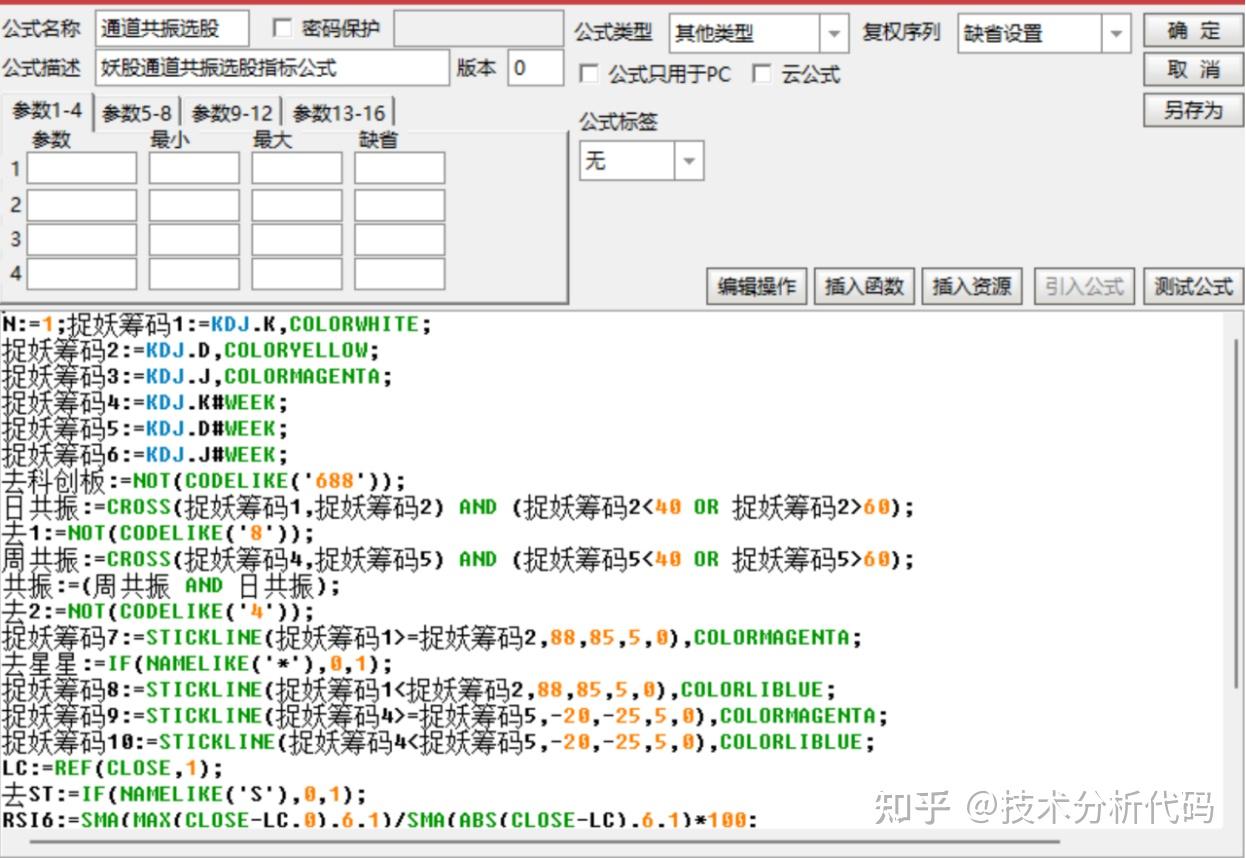The width and height of the screenshot is (1246, 858).
Task: Click the 测试公式 button
Action: click(x=1193, y=286)
